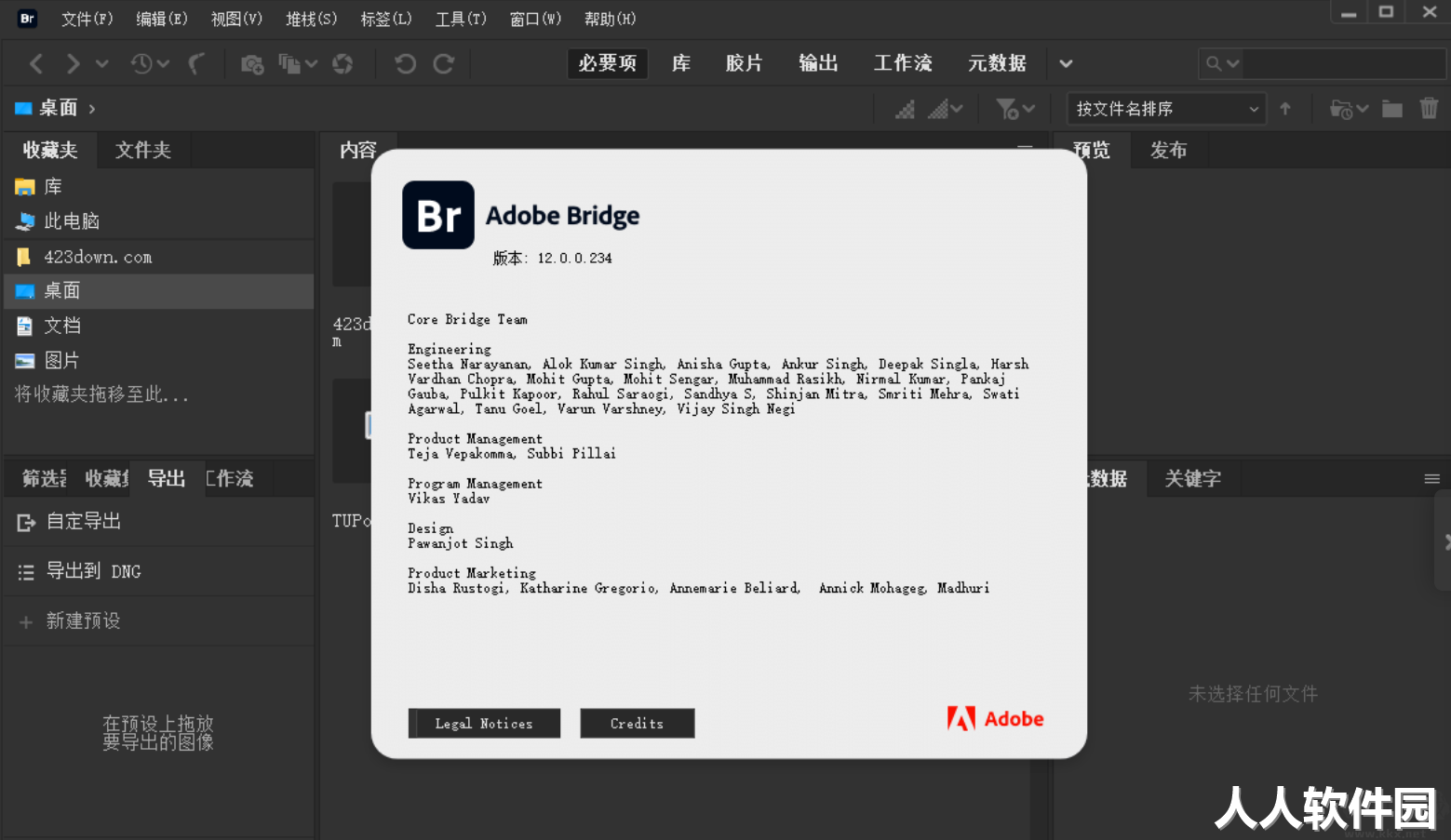Open the parent or favorites navigation dropdown
Image resolution: width=1451 pixels, height=840 pixels.
pyautogui.click(x=102, y=63)
